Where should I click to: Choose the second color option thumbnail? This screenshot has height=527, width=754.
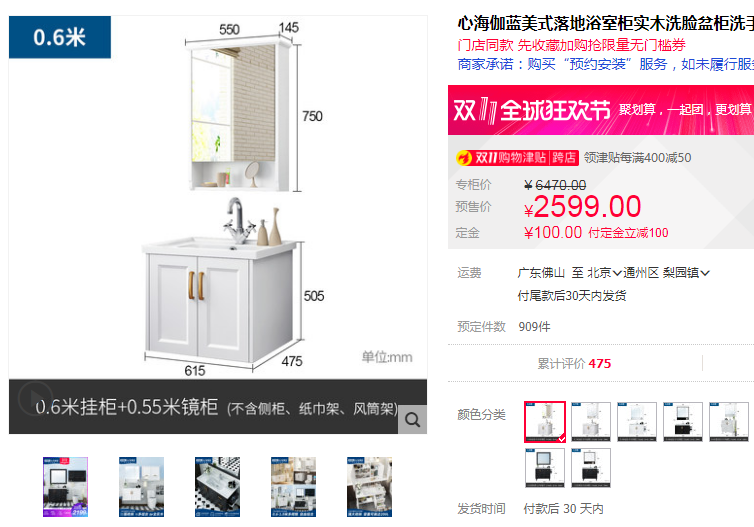pos(591,422)
